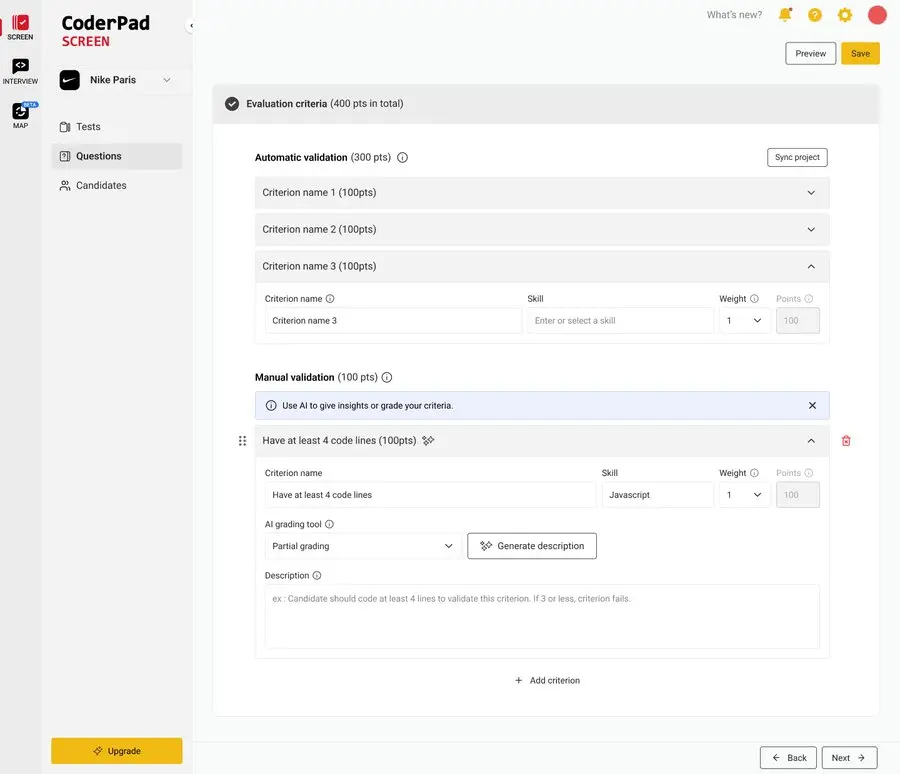Click the Preview button

(810, 53)
